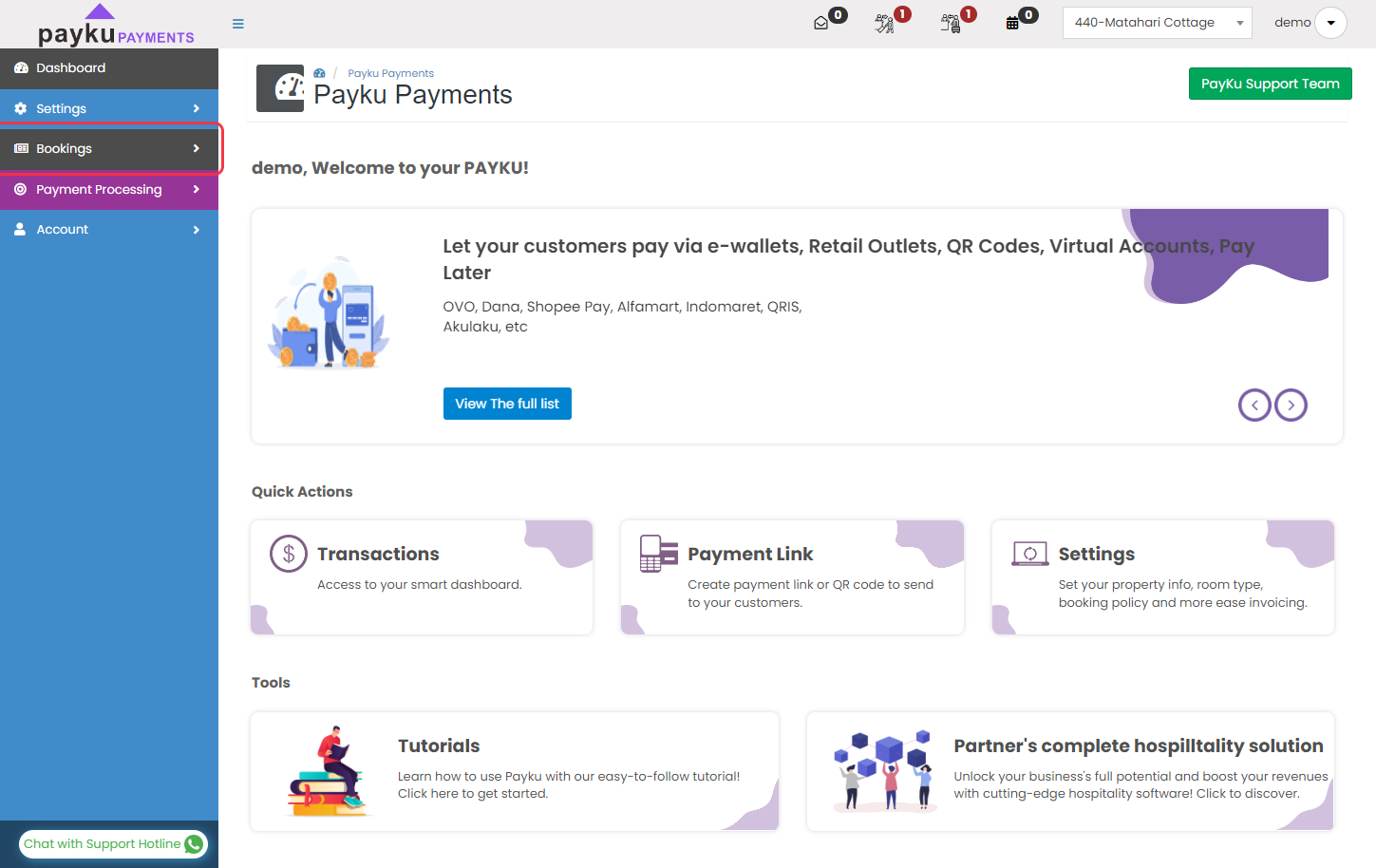Go to previous carousel slide
Image resolution: width=1376 pixels, height=868 pixels.
point(1254,406)
